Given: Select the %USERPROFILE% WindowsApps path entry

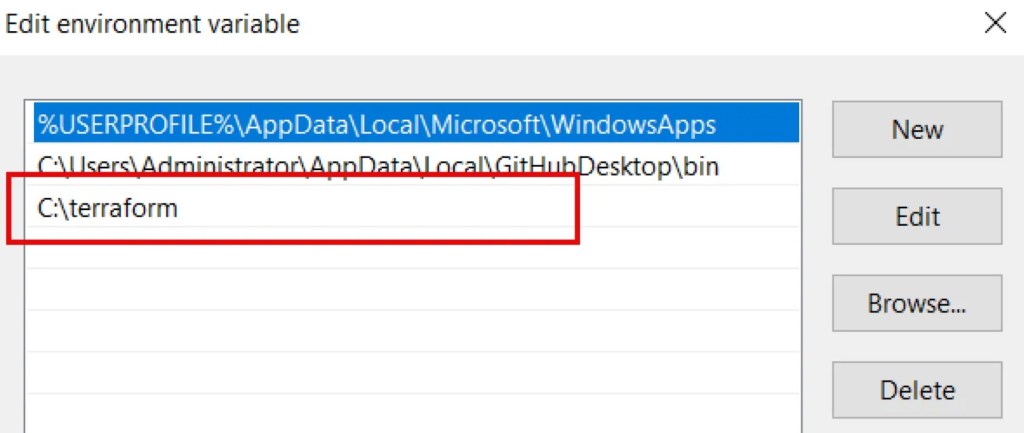Looking at the screenshot, I should [x=376, y=125].
